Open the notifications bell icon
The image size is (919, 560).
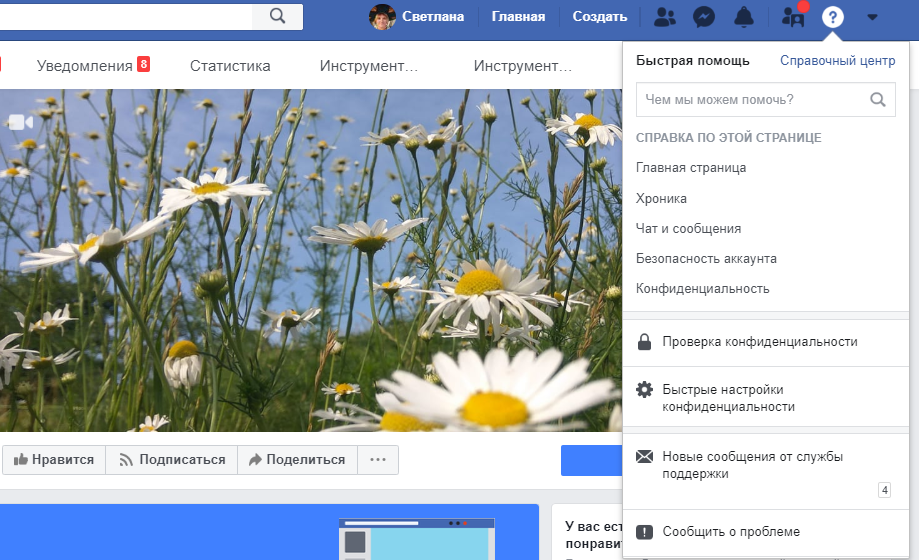click(744, 17)
